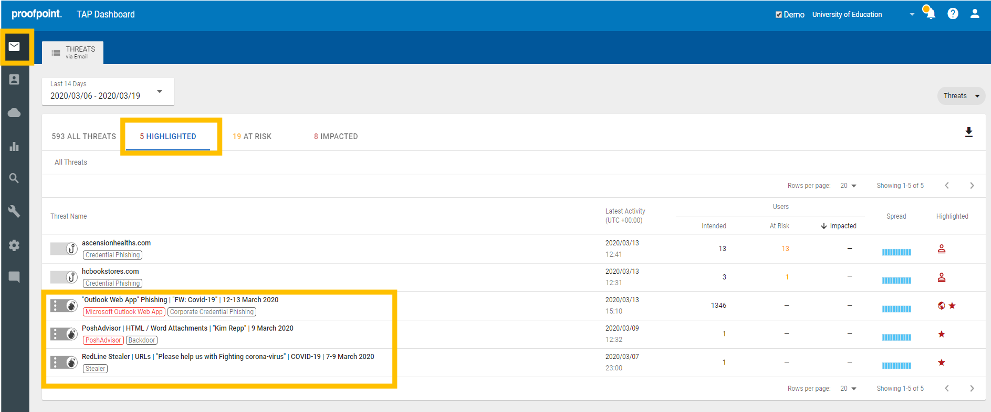The height and width of the screenshot is (412, 991).
Task: Sort by Intended users column header
Action: pos(714,226)
